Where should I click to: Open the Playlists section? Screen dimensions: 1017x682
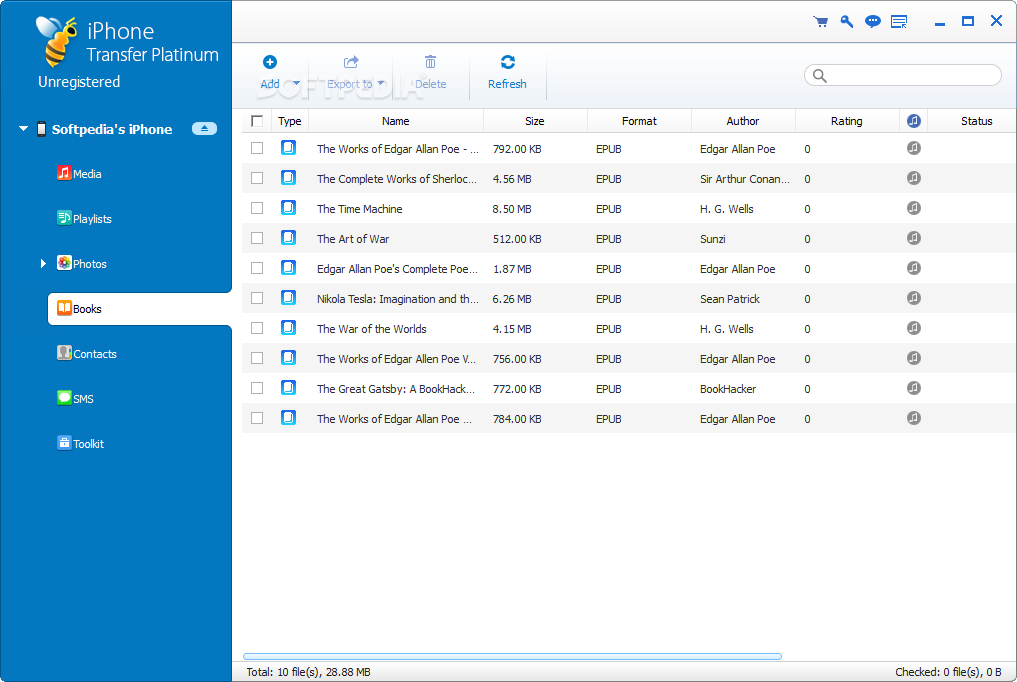(x=84, y=218)
